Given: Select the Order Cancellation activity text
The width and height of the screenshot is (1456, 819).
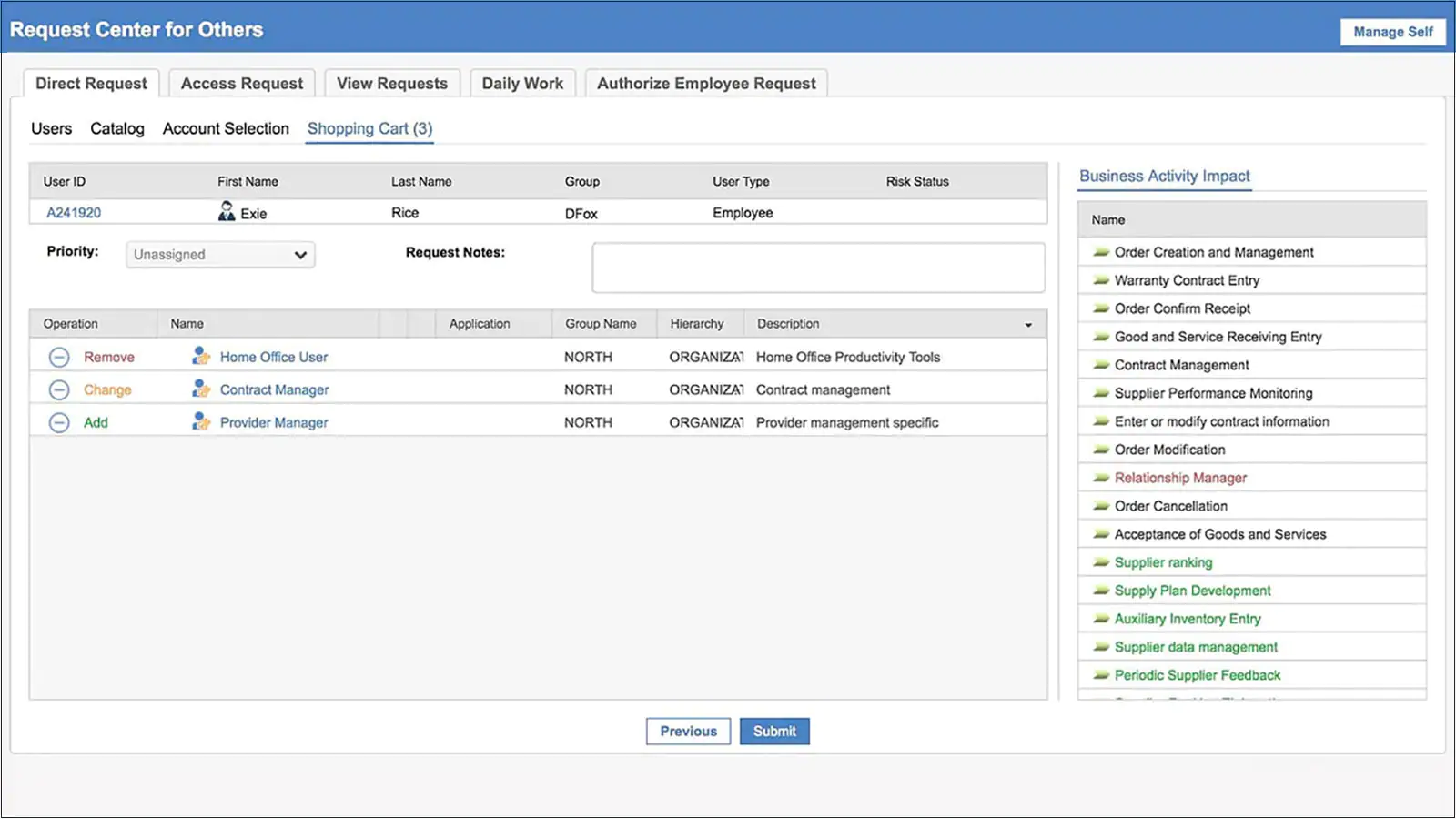Looking at the screenshot, I should tap(1171, 506).
